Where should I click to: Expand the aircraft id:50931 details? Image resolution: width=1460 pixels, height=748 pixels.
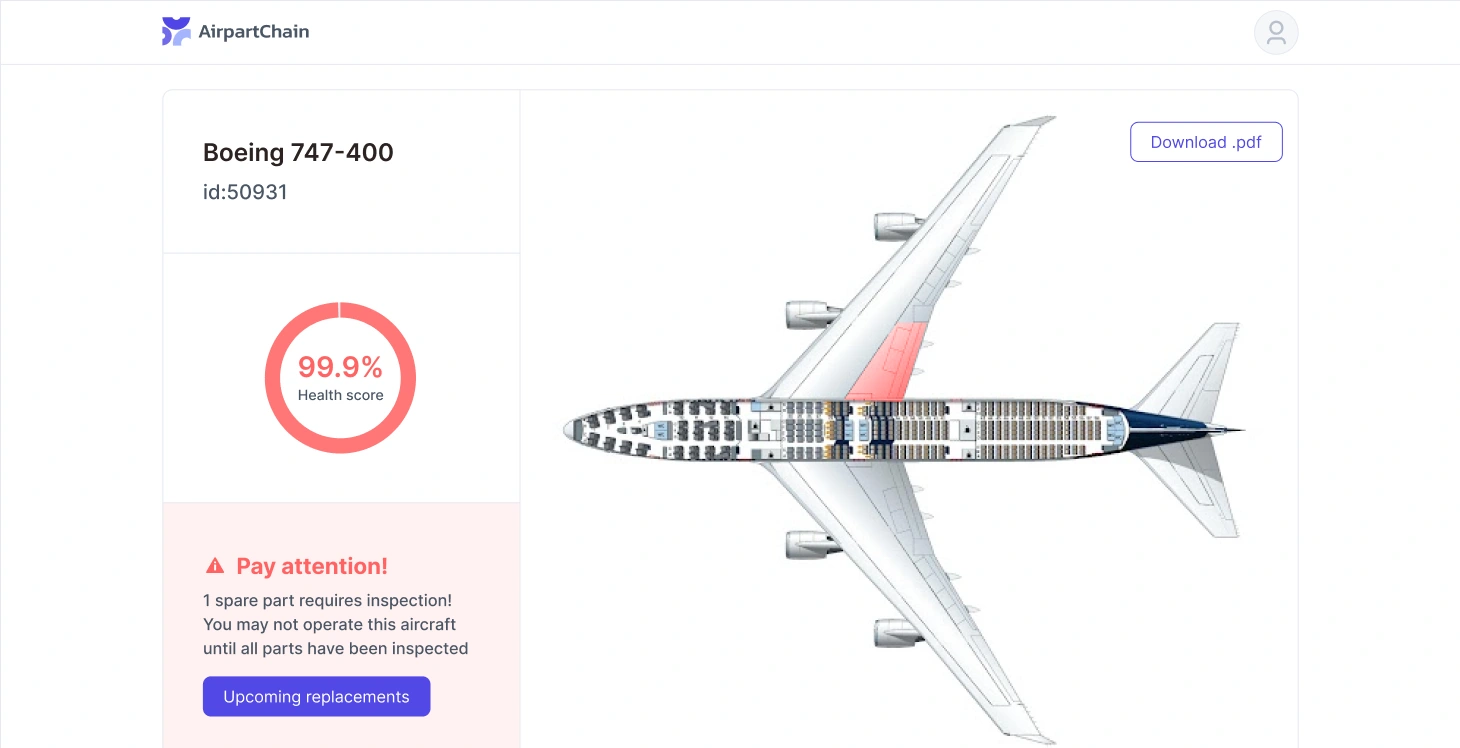click(245, 192)
